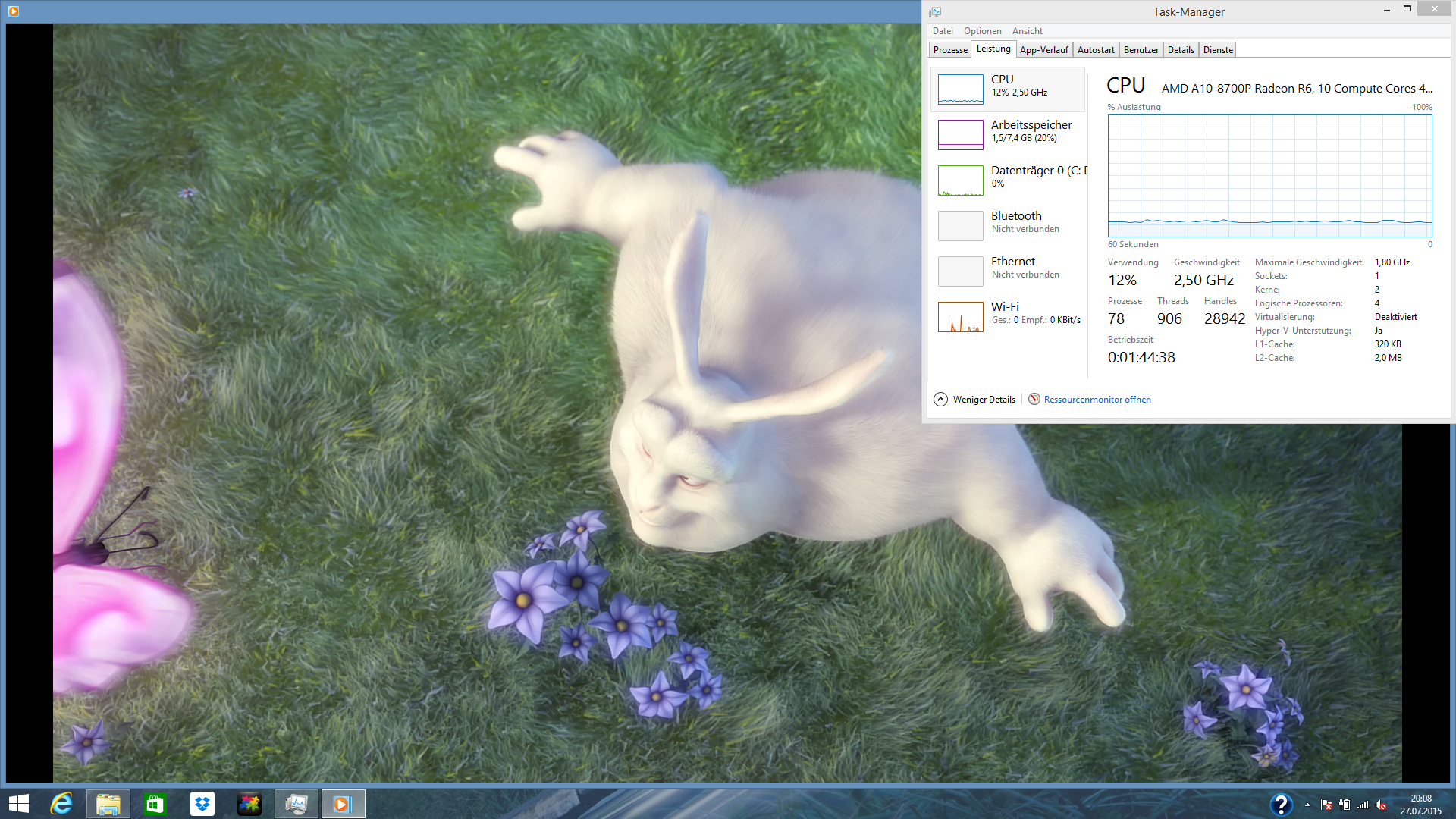The width and height of the screenshot is (1456, 819).
Task: Open the Optionen menu
Action: [982, 31]
